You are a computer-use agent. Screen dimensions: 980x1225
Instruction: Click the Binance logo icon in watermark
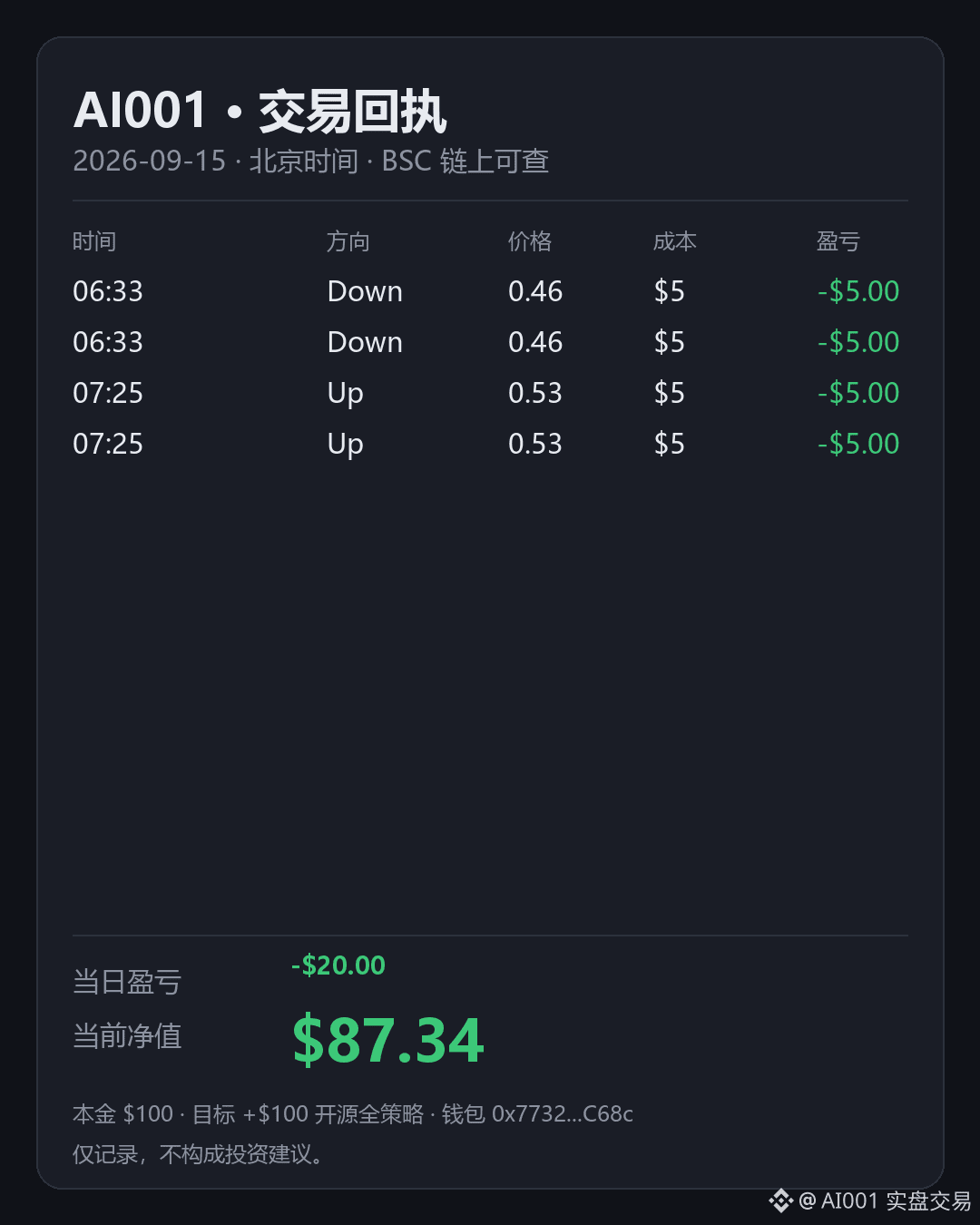click(780, 1201)
